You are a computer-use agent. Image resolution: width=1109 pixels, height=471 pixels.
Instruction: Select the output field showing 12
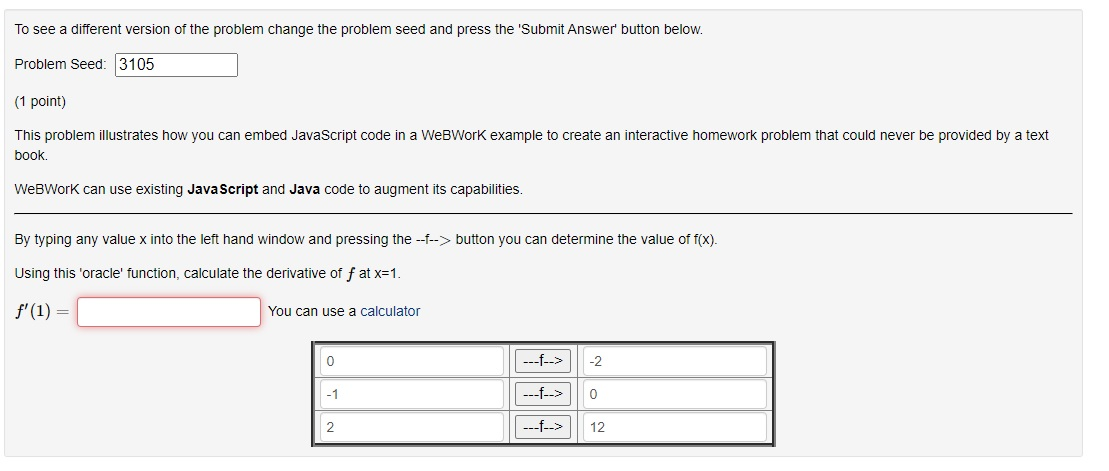674,427
